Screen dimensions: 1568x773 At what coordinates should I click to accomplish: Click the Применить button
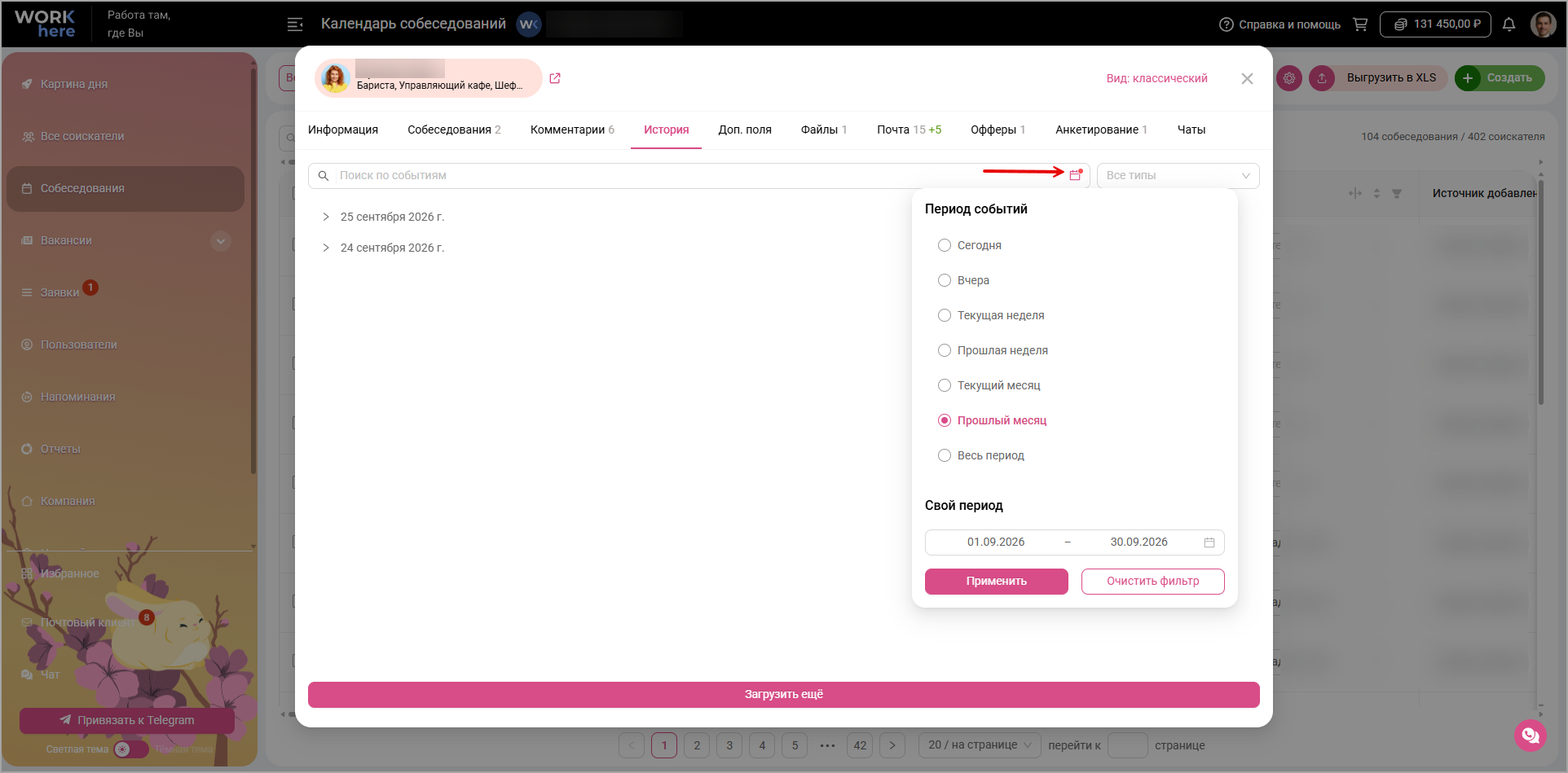pyautogui.click(x=996, y=582)
